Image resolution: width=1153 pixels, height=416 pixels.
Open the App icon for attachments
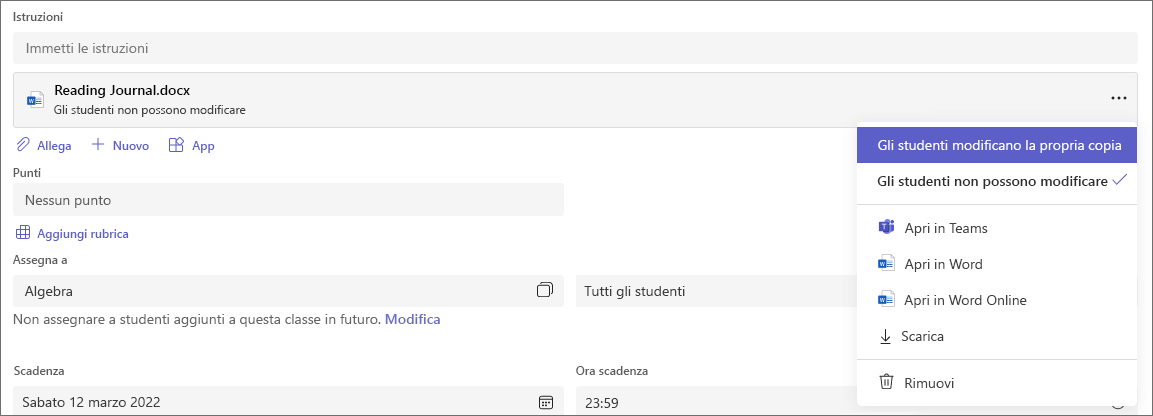point(176,145)
